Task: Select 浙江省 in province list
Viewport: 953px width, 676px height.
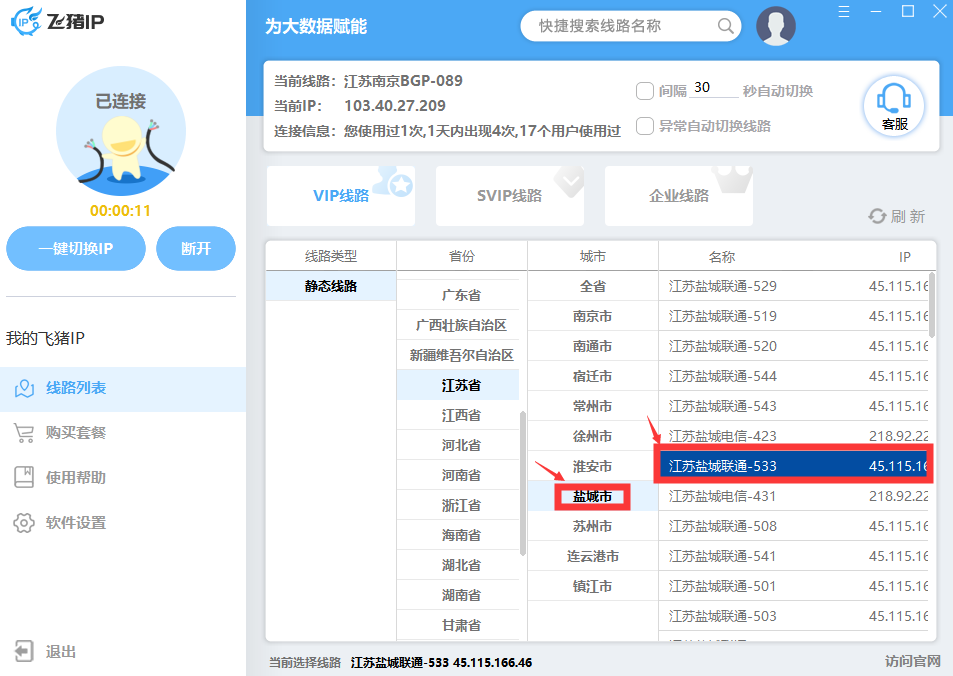Action: (461, 505)
